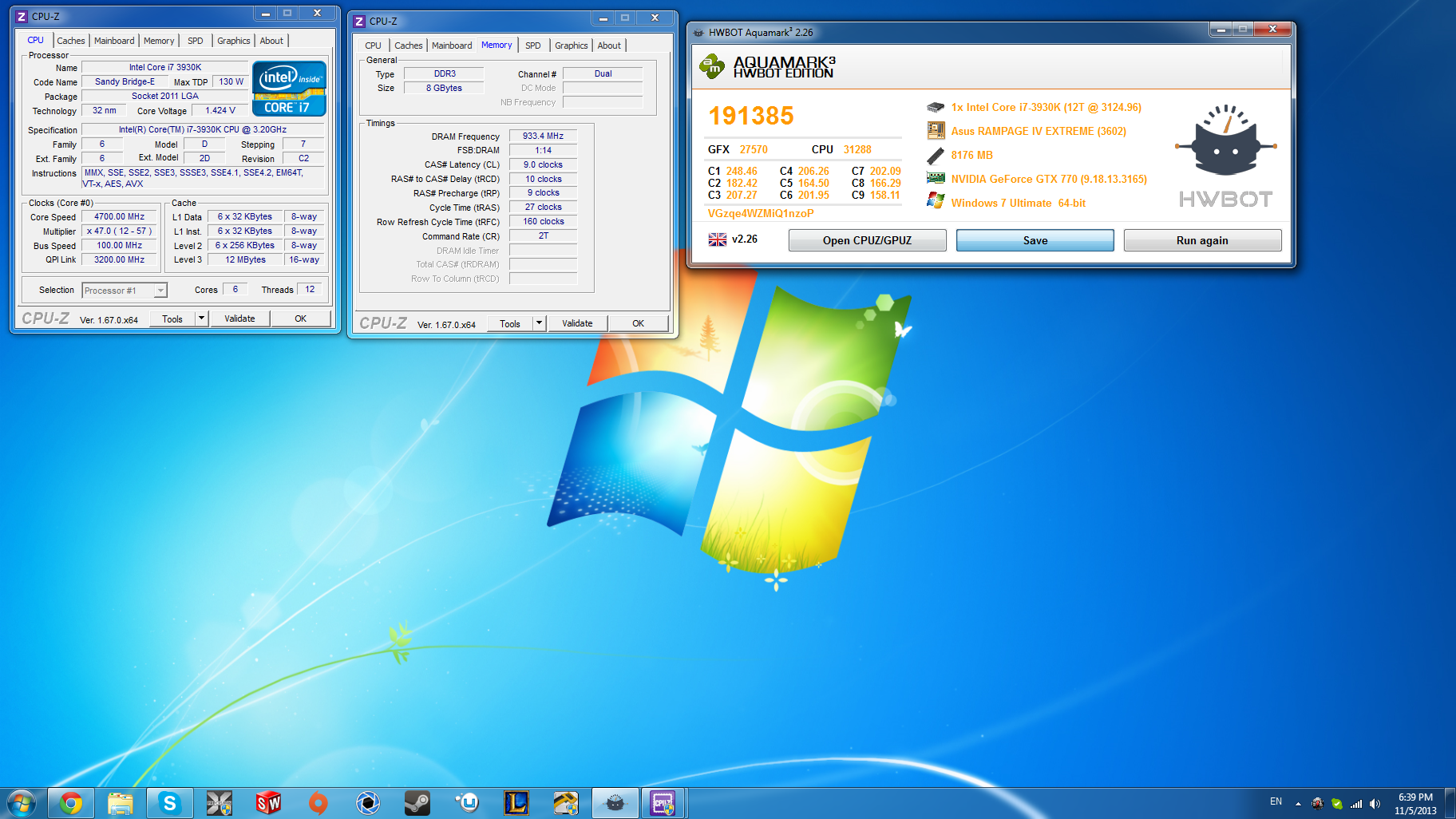Viewport: 1456px width, 819px height.
Task: Click the processor chip icon in Aquamark
Action: [x=936, y=107]
